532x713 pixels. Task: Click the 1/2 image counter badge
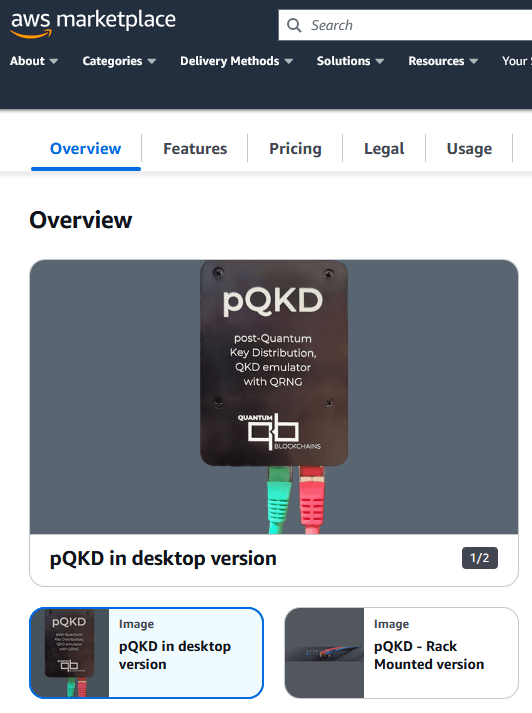480,558
